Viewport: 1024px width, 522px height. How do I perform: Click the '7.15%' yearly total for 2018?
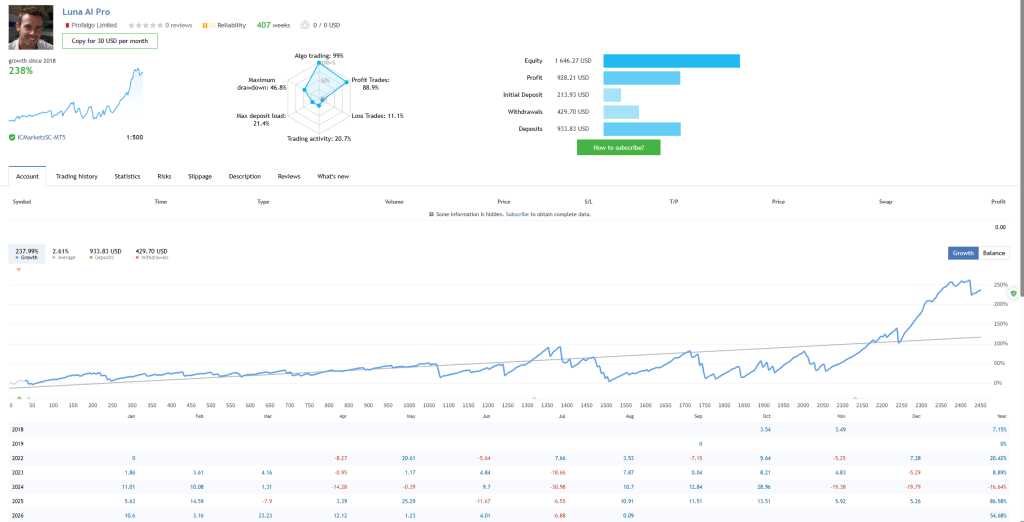point(999,429)
